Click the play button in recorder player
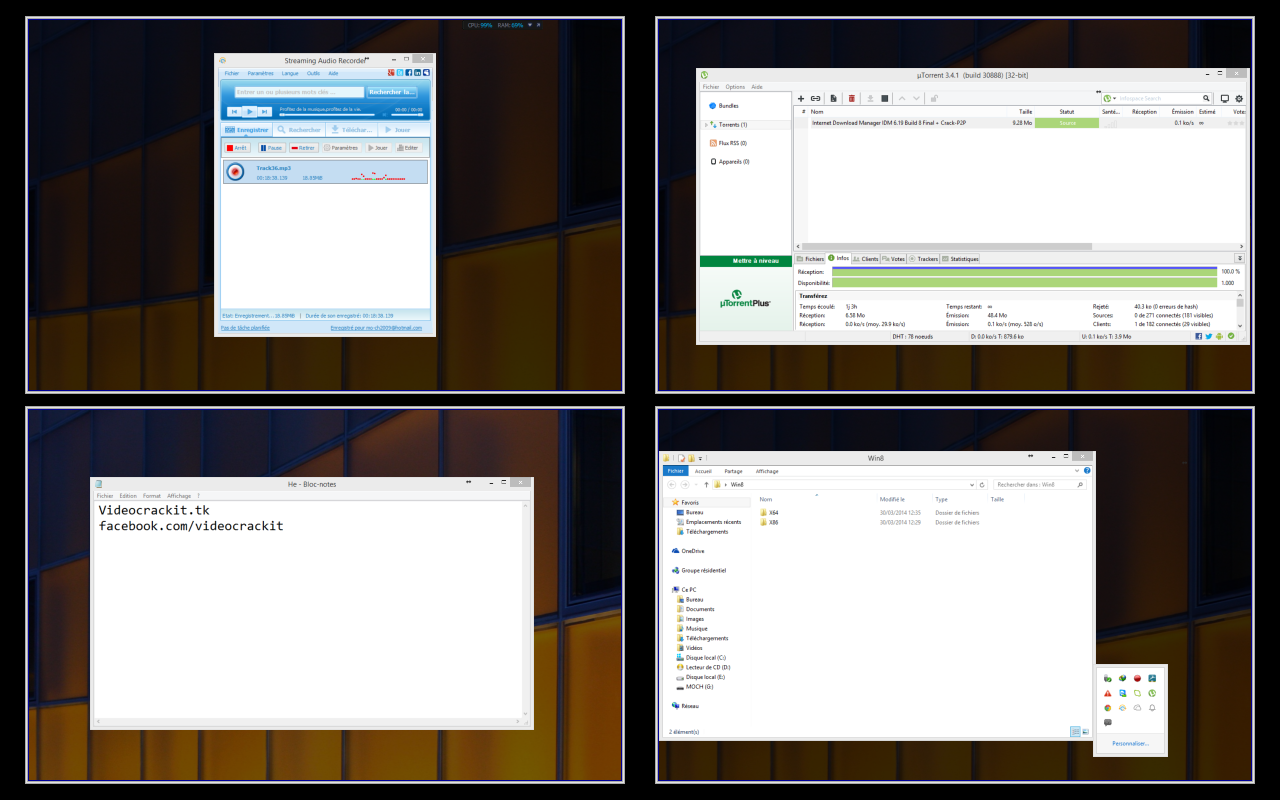This screenshot has height=800, width=1280. 250,111
